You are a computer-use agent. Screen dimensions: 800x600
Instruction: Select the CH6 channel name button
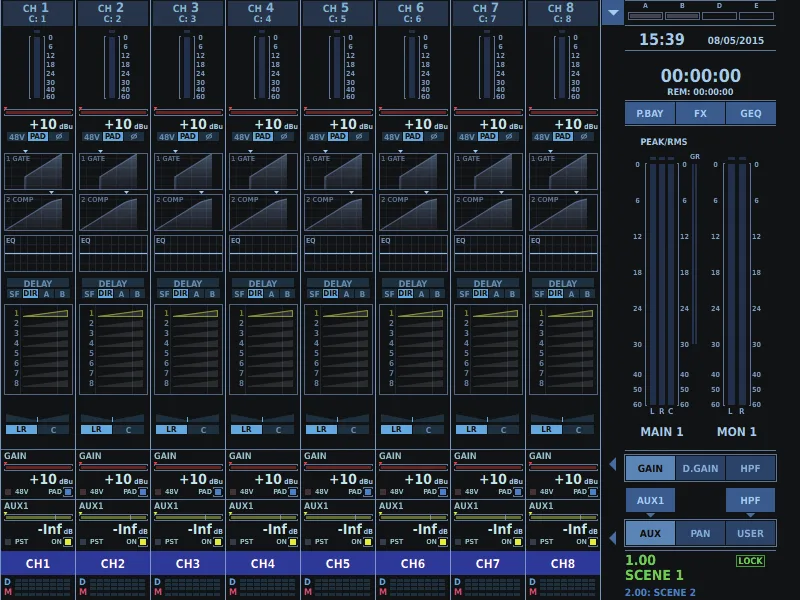point(413,563)
